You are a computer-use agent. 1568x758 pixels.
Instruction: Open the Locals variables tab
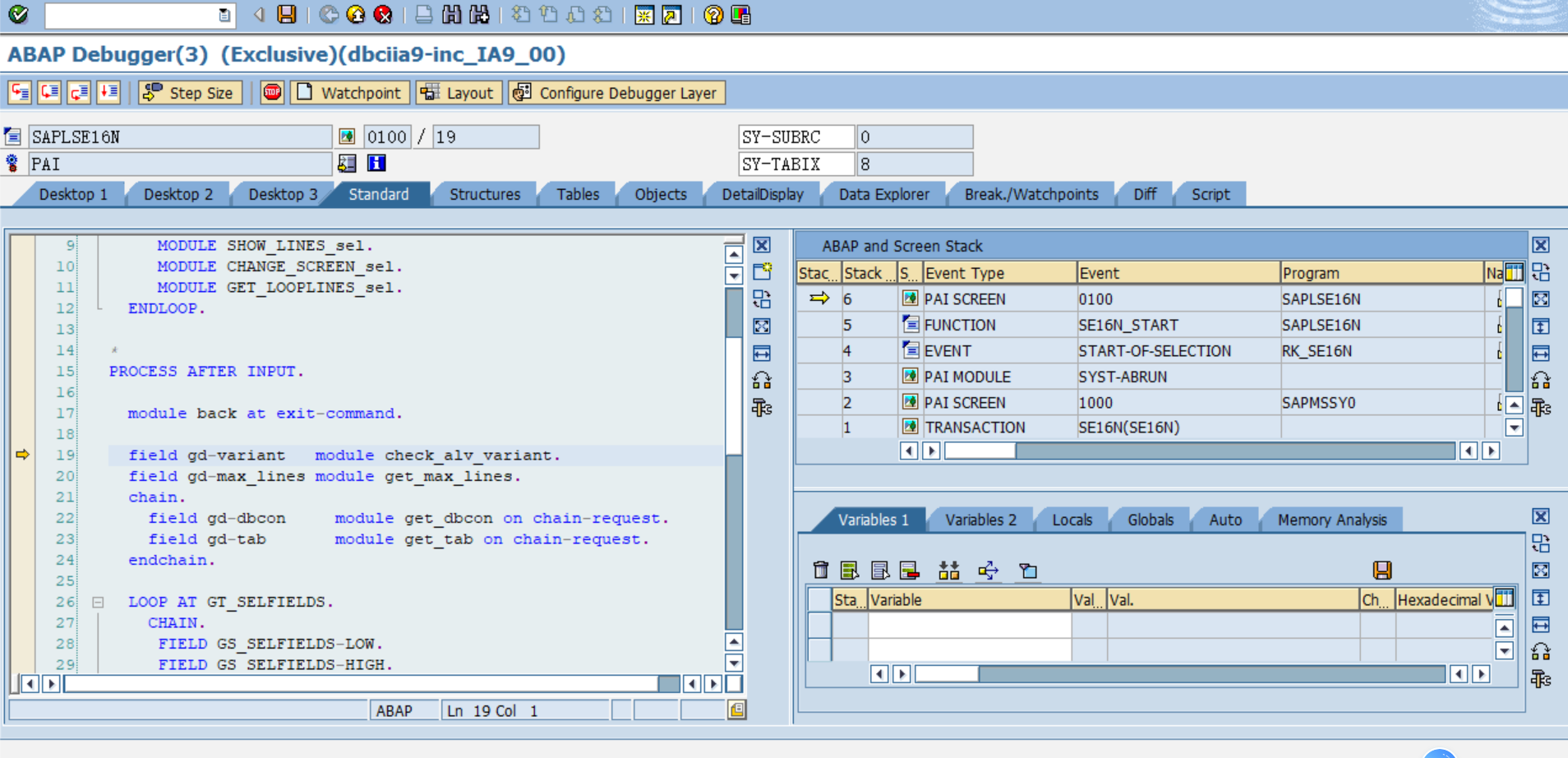pos(1072,520)
